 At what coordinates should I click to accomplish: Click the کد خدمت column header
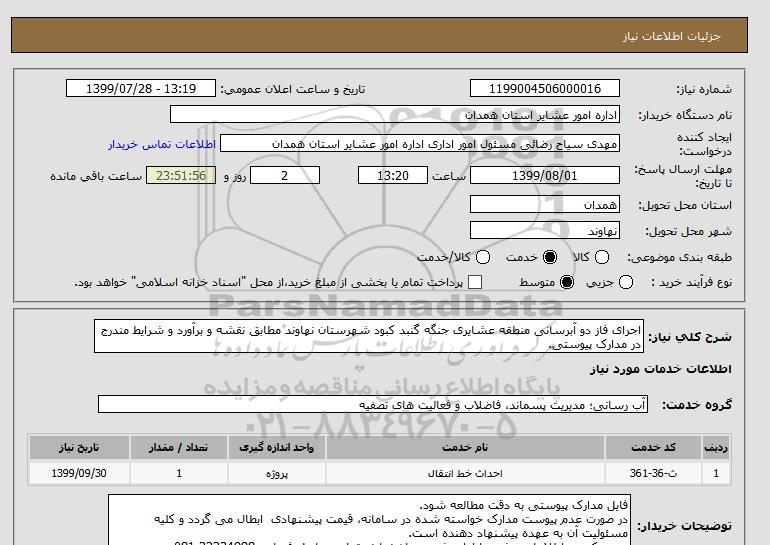tap(653, 447)
